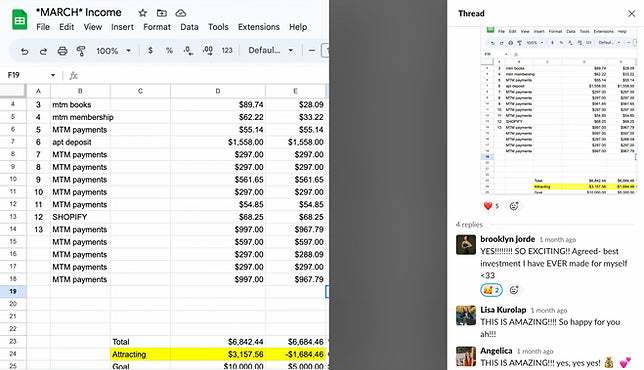This screenshot has height=370, width=644.
Task: Open the Format menu
Action: click(157, 27)
